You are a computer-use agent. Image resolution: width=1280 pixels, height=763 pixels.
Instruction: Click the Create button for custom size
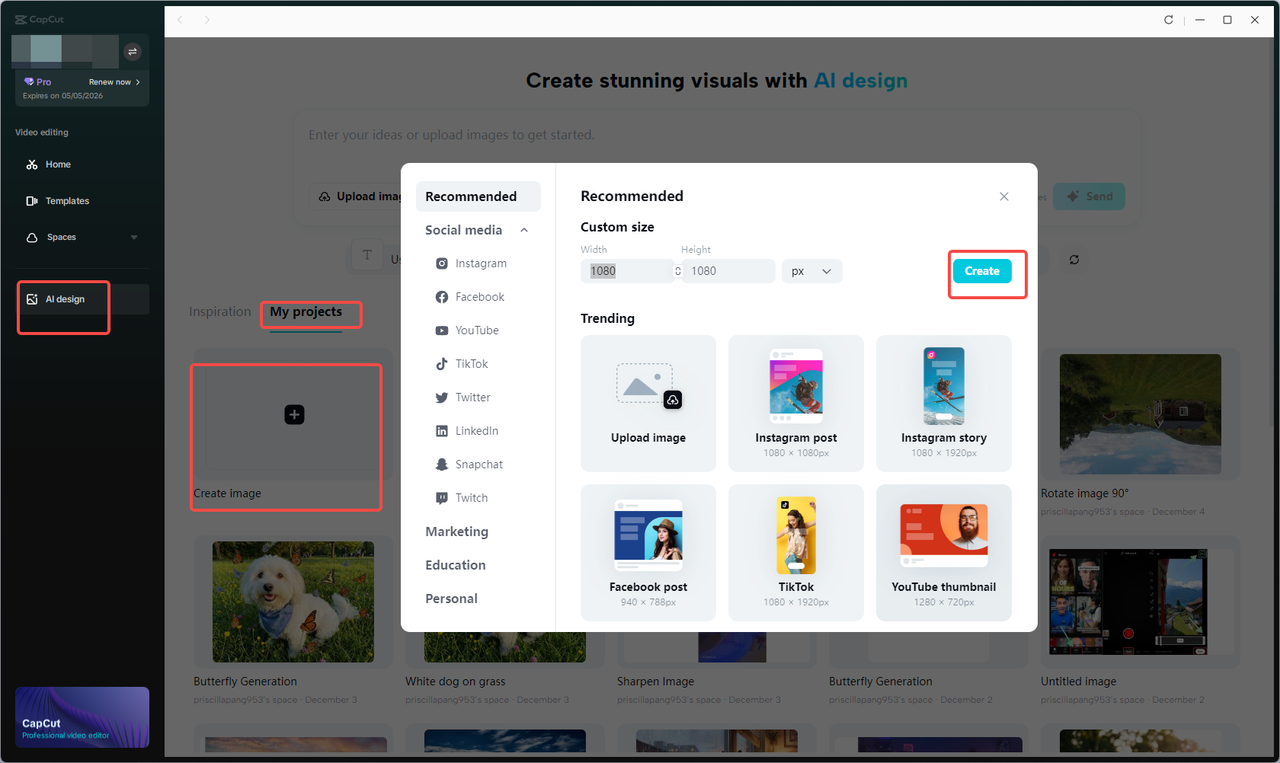tap(981, 270)
